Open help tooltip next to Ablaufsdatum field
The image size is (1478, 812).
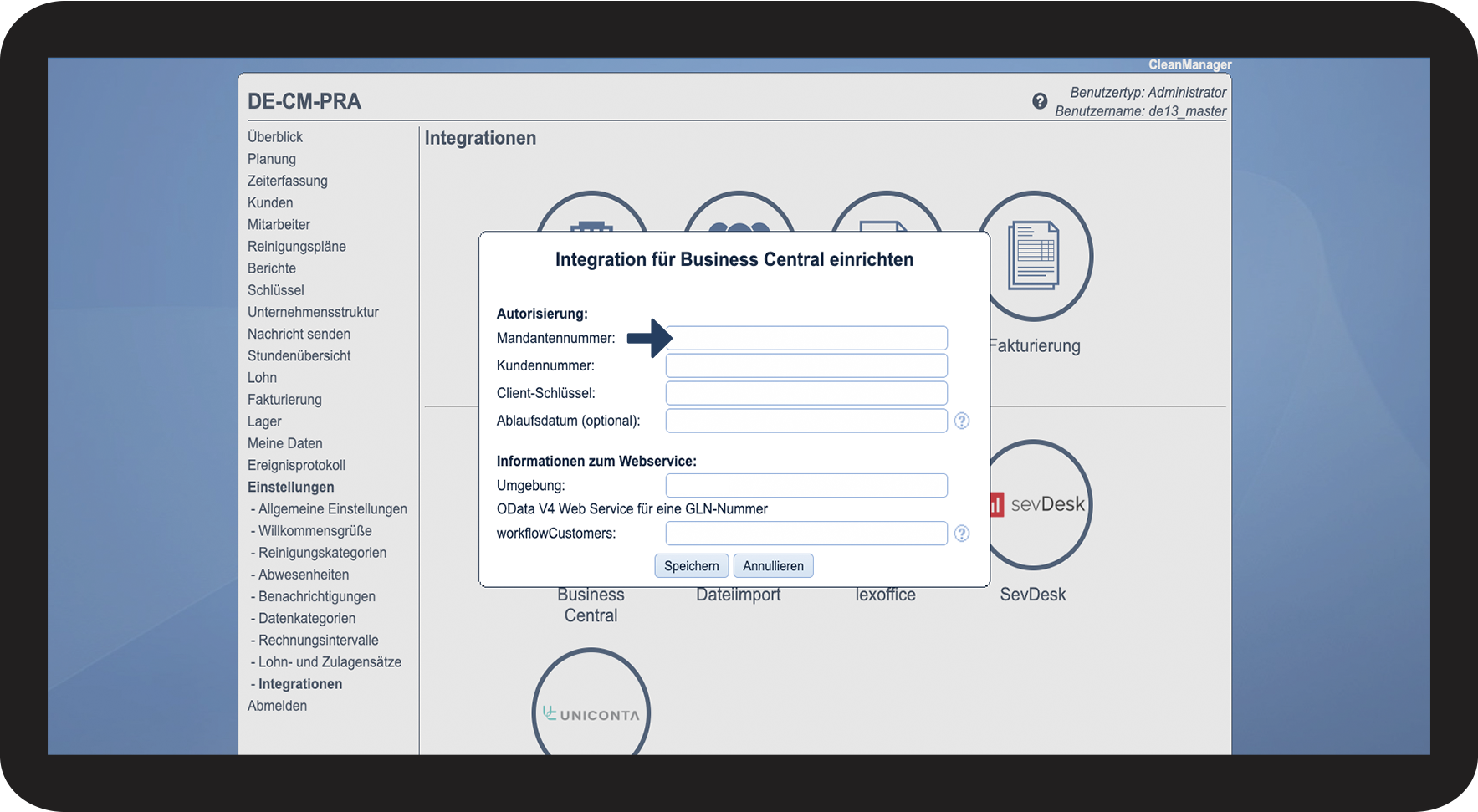click(962, 421)
